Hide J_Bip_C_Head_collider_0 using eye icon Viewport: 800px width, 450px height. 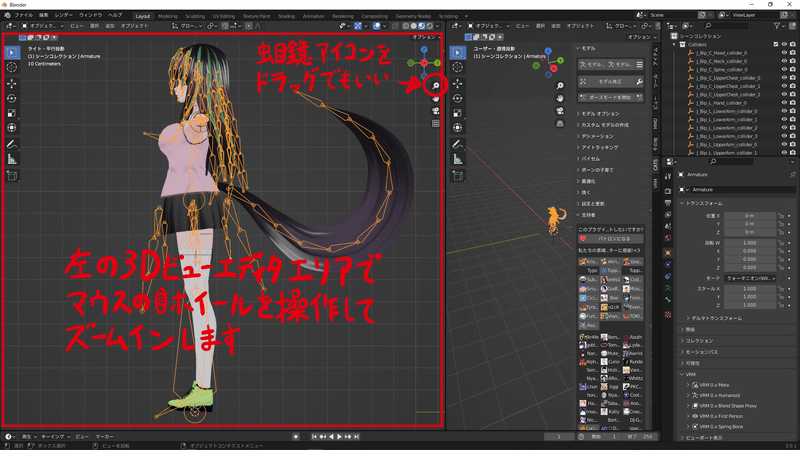784,53
